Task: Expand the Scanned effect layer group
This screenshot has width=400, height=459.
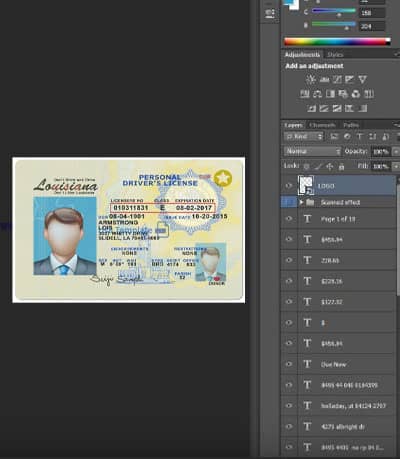Action: [301, 202]
